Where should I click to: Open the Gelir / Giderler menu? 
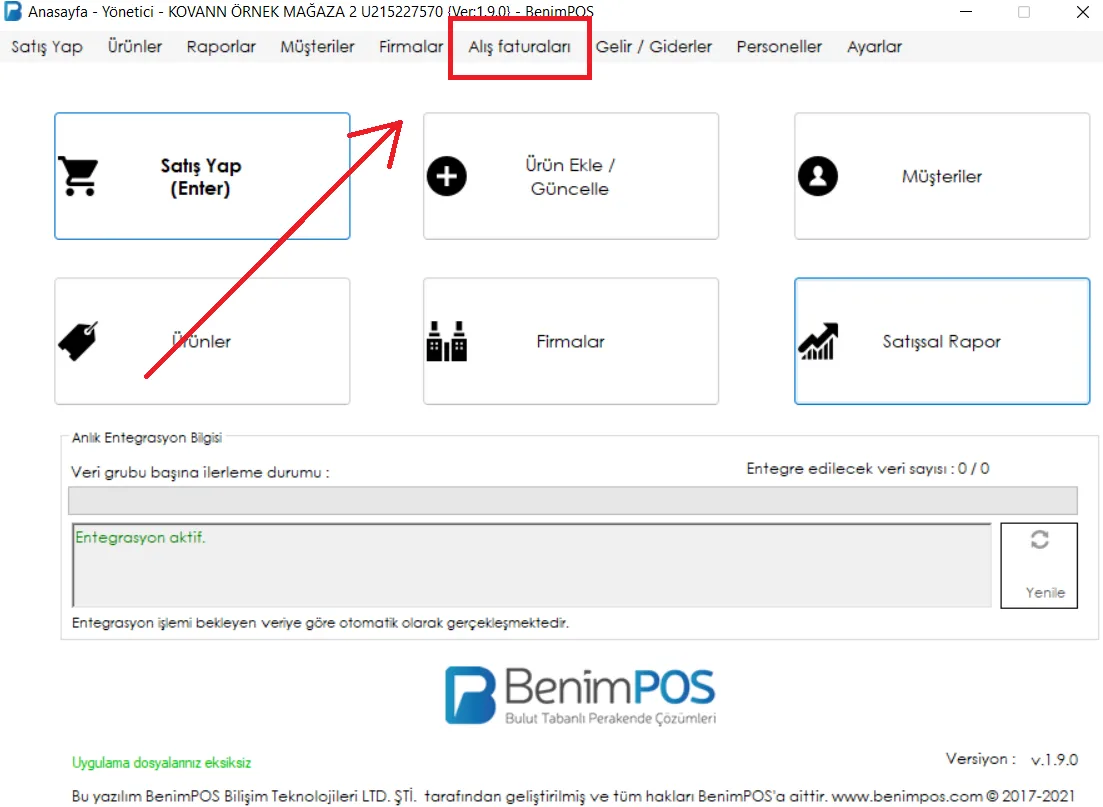[x=653, y=46]
